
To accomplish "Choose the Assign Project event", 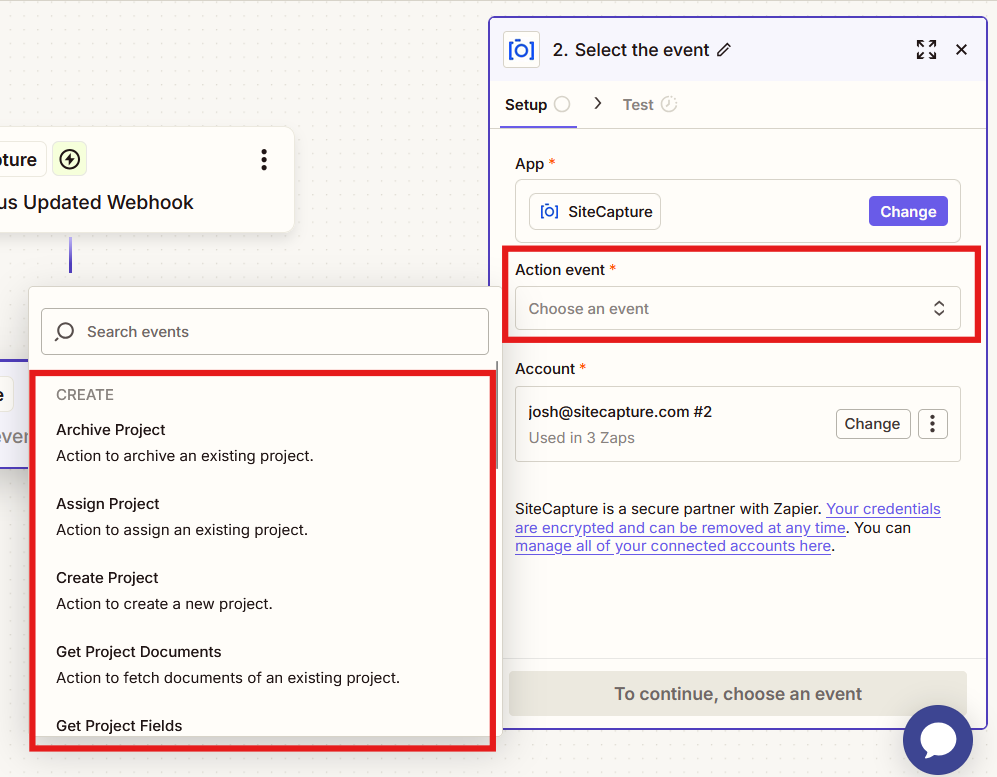I will [108, 504].
